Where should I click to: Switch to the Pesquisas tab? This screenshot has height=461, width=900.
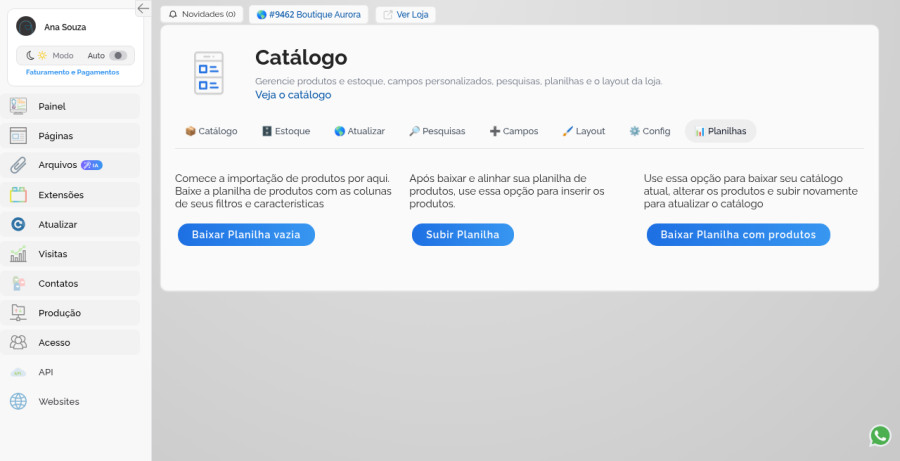pyautogui.click(x=437, y=131)
